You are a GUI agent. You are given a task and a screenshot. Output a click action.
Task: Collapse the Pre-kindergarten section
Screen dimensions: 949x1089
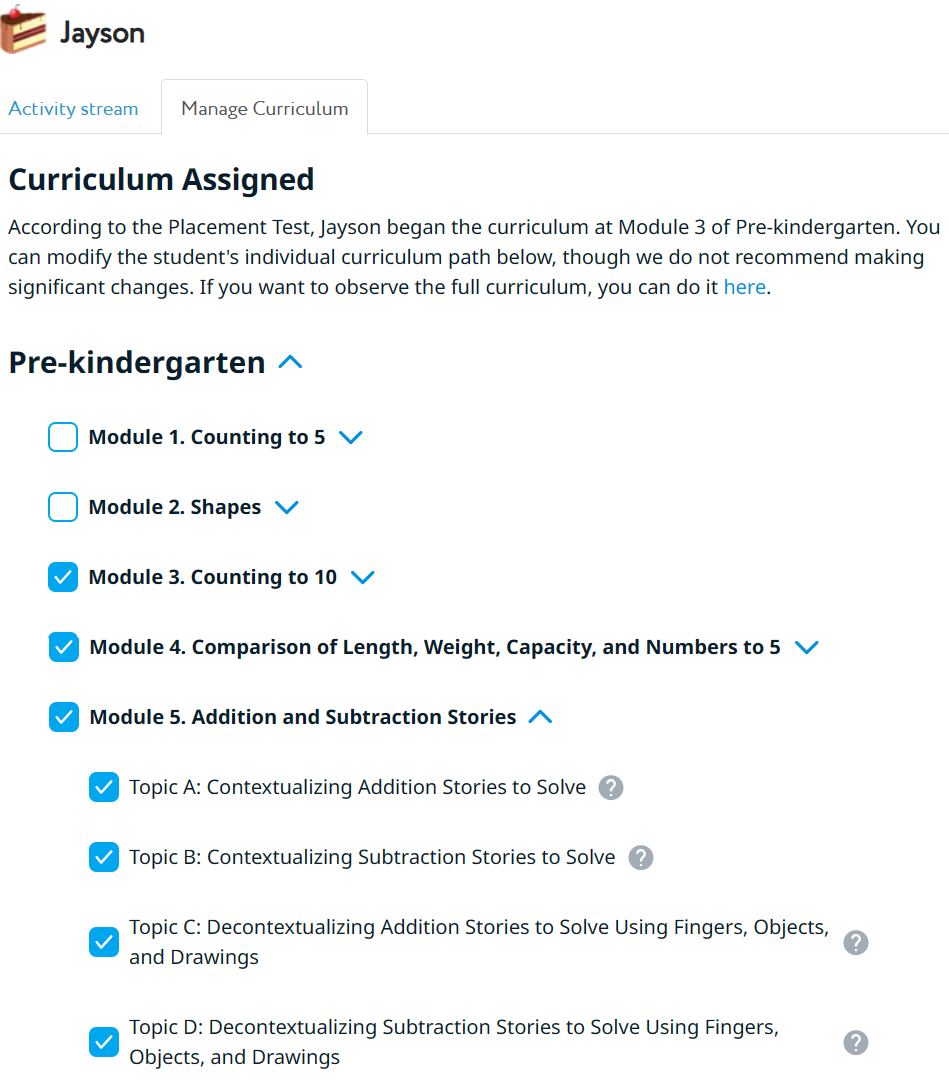coord(290,363)
